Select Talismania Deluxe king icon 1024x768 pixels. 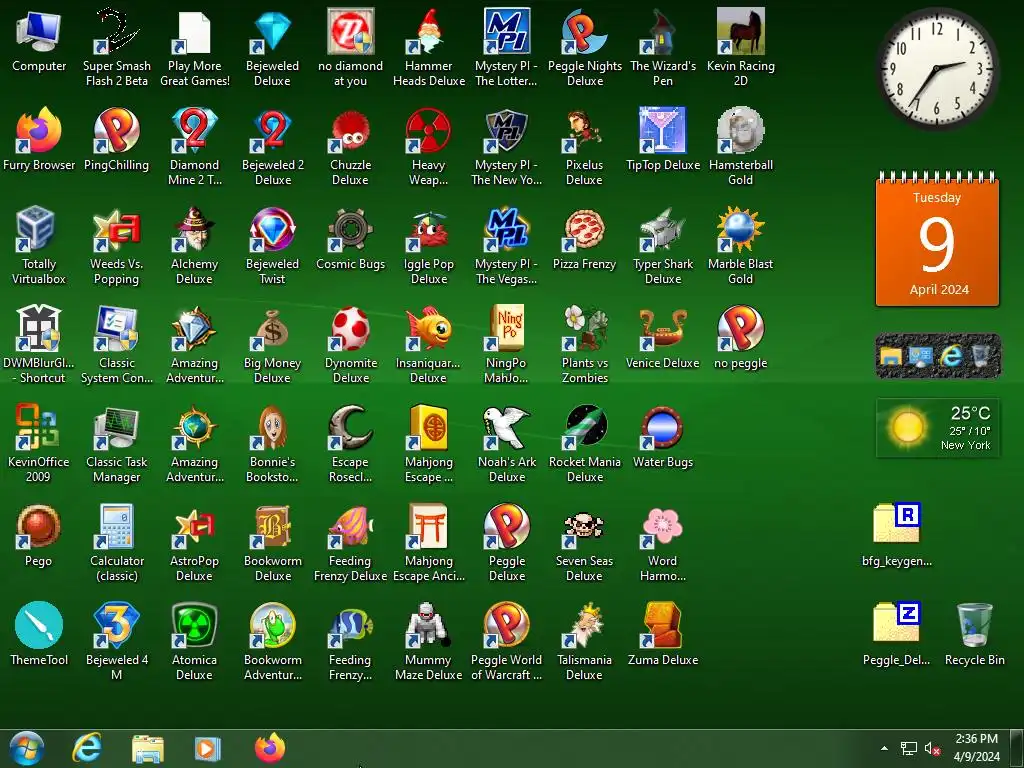click(x=584, y=625)
